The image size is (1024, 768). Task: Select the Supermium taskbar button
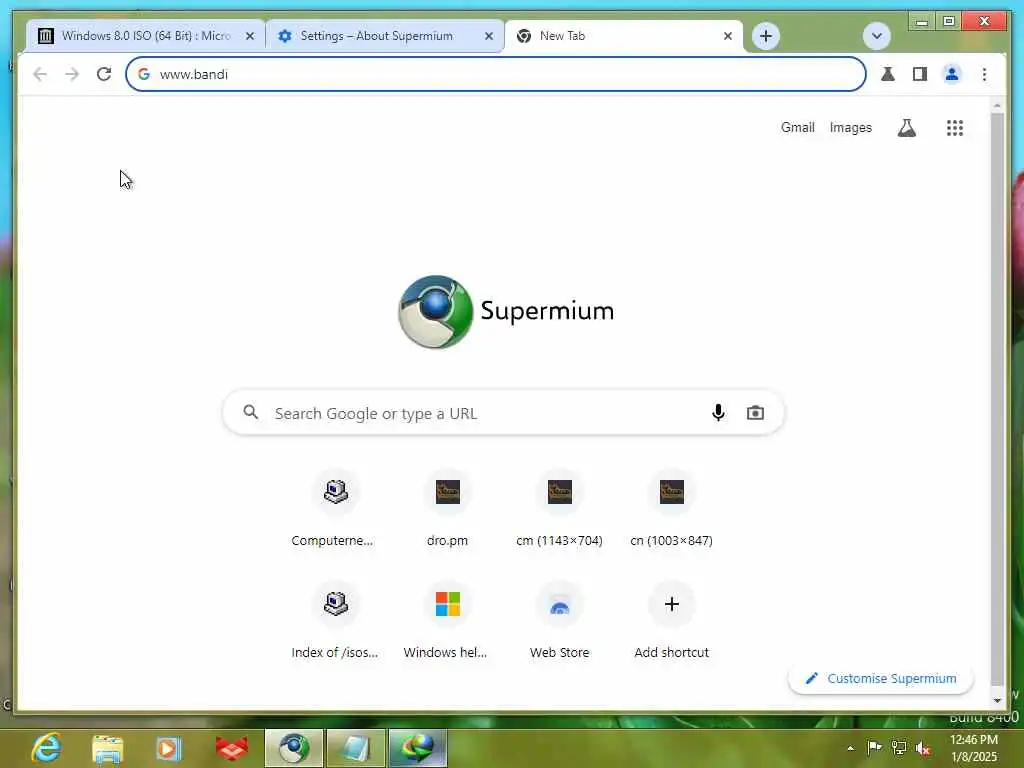(294, 748)
